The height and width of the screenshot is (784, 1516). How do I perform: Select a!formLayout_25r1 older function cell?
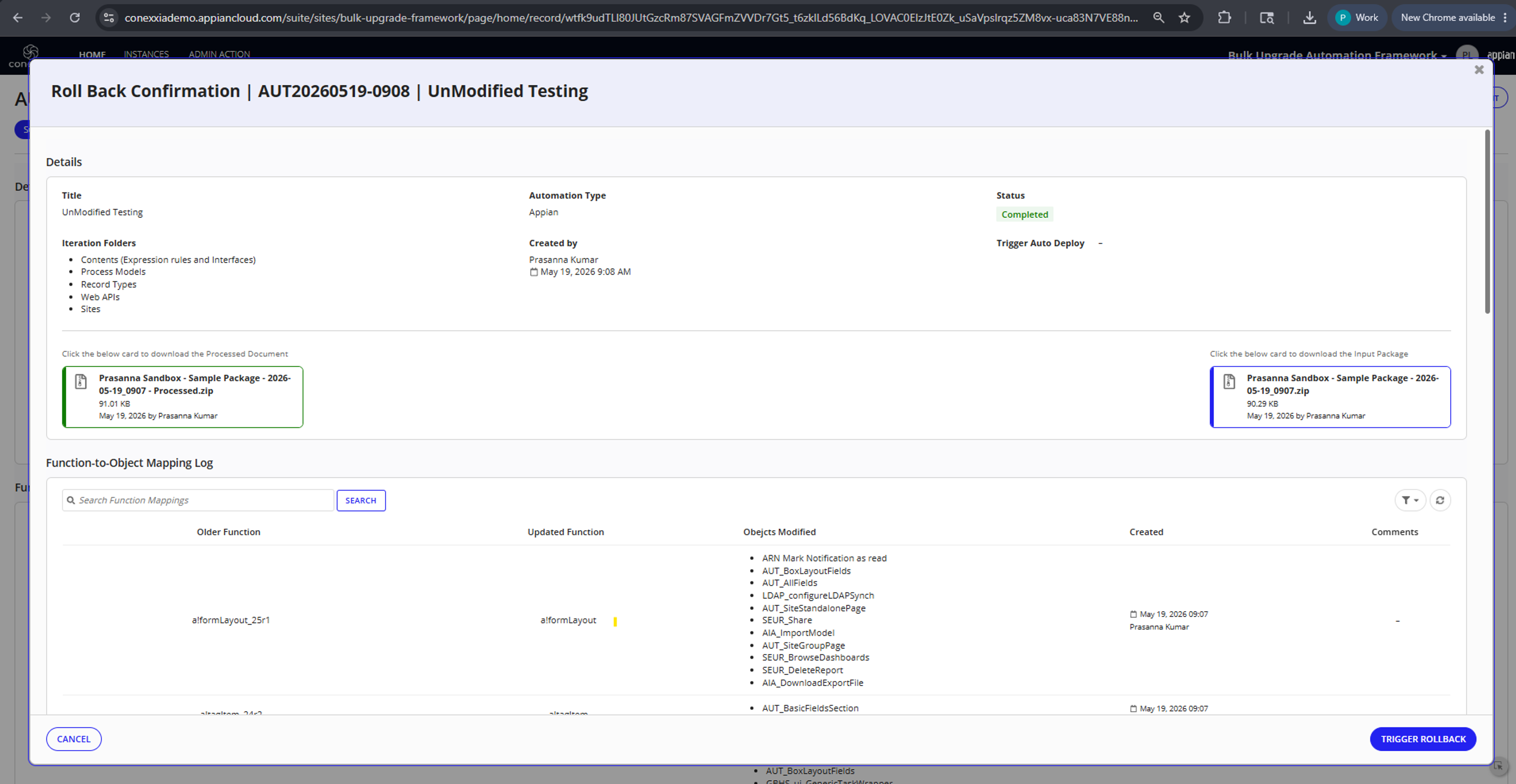point(231,620)
